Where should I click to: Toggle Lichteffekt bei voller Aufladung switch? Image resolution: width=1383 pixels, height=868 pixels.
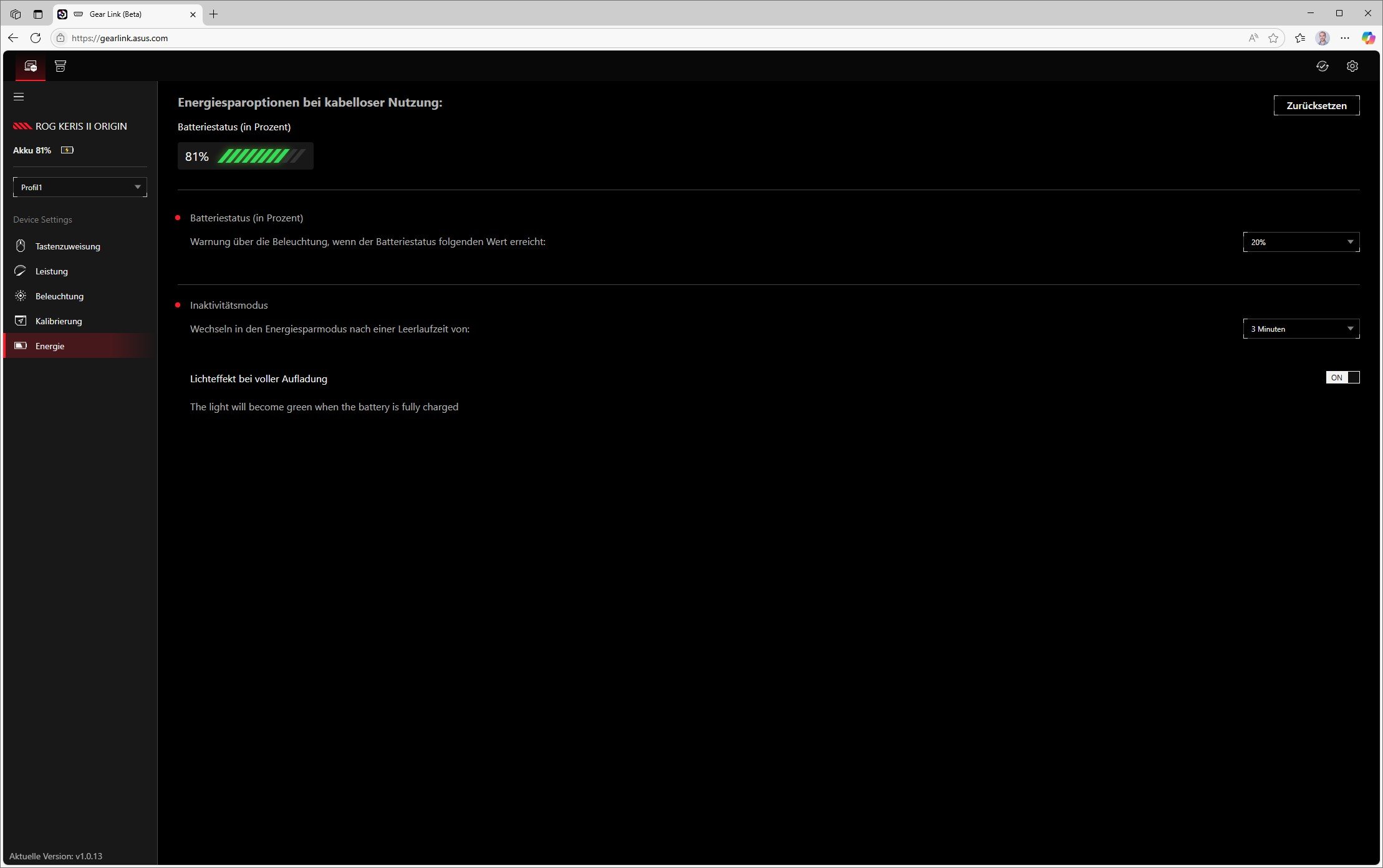pos(1342,377)
